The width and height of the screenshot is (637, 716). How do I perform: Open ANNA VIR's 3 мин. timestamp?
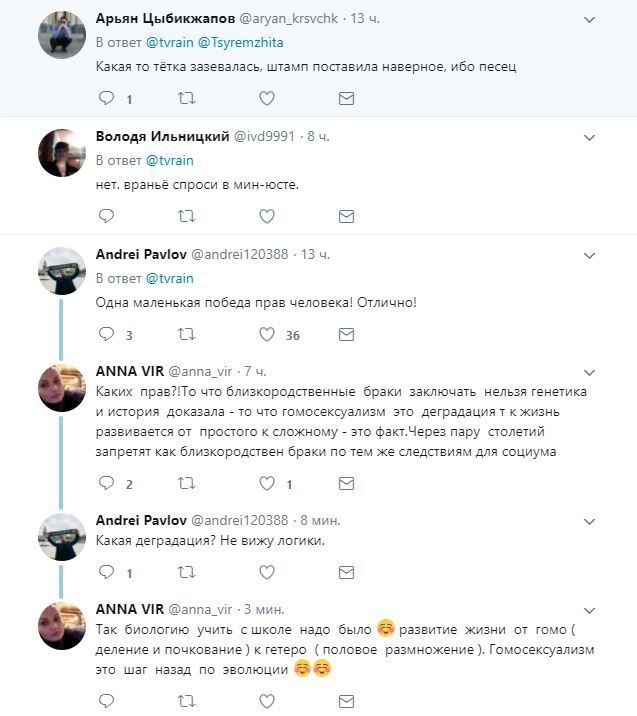click(264, 608)
